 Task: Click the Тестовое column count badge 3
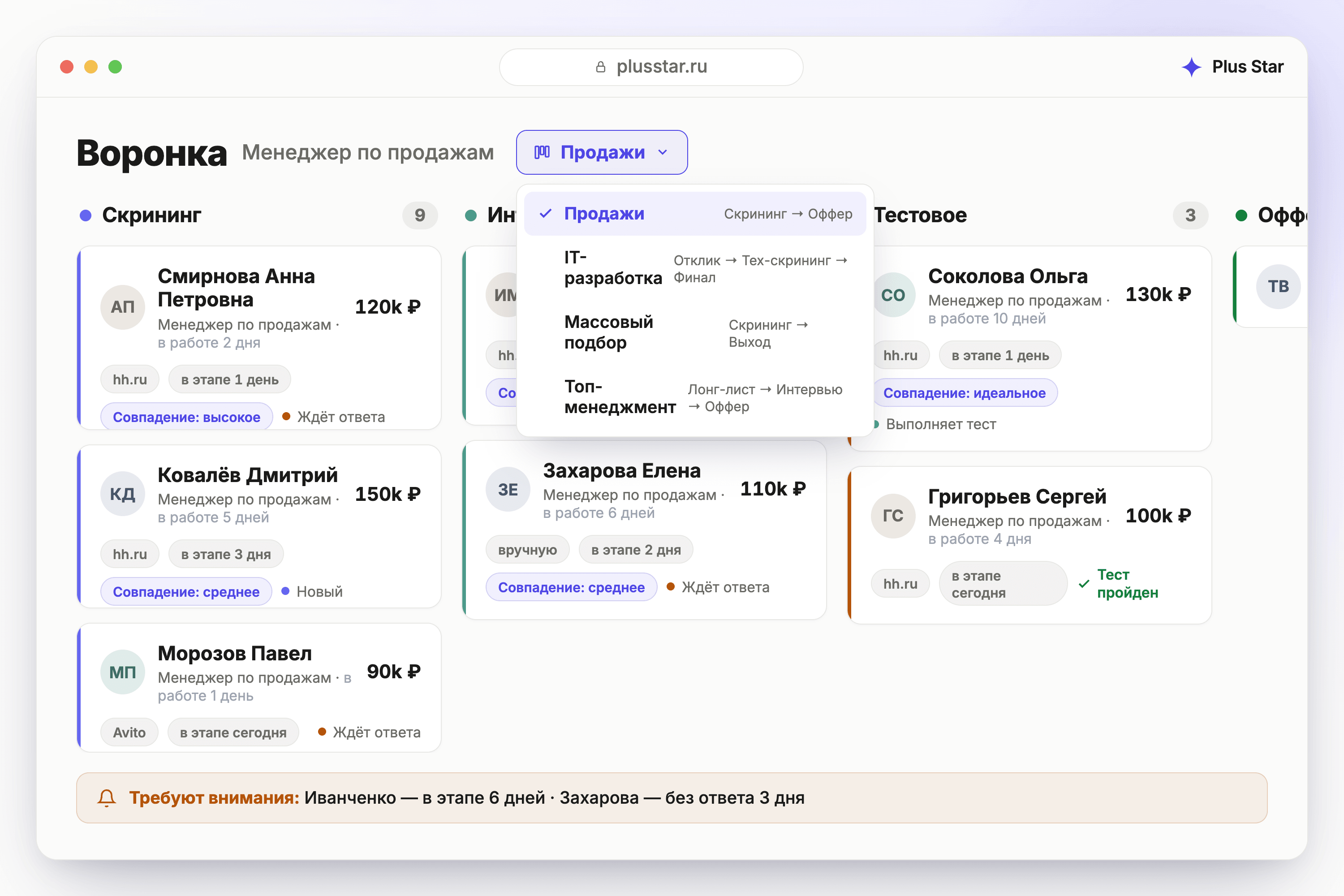pyautogui.click(x=1190, y=215)
